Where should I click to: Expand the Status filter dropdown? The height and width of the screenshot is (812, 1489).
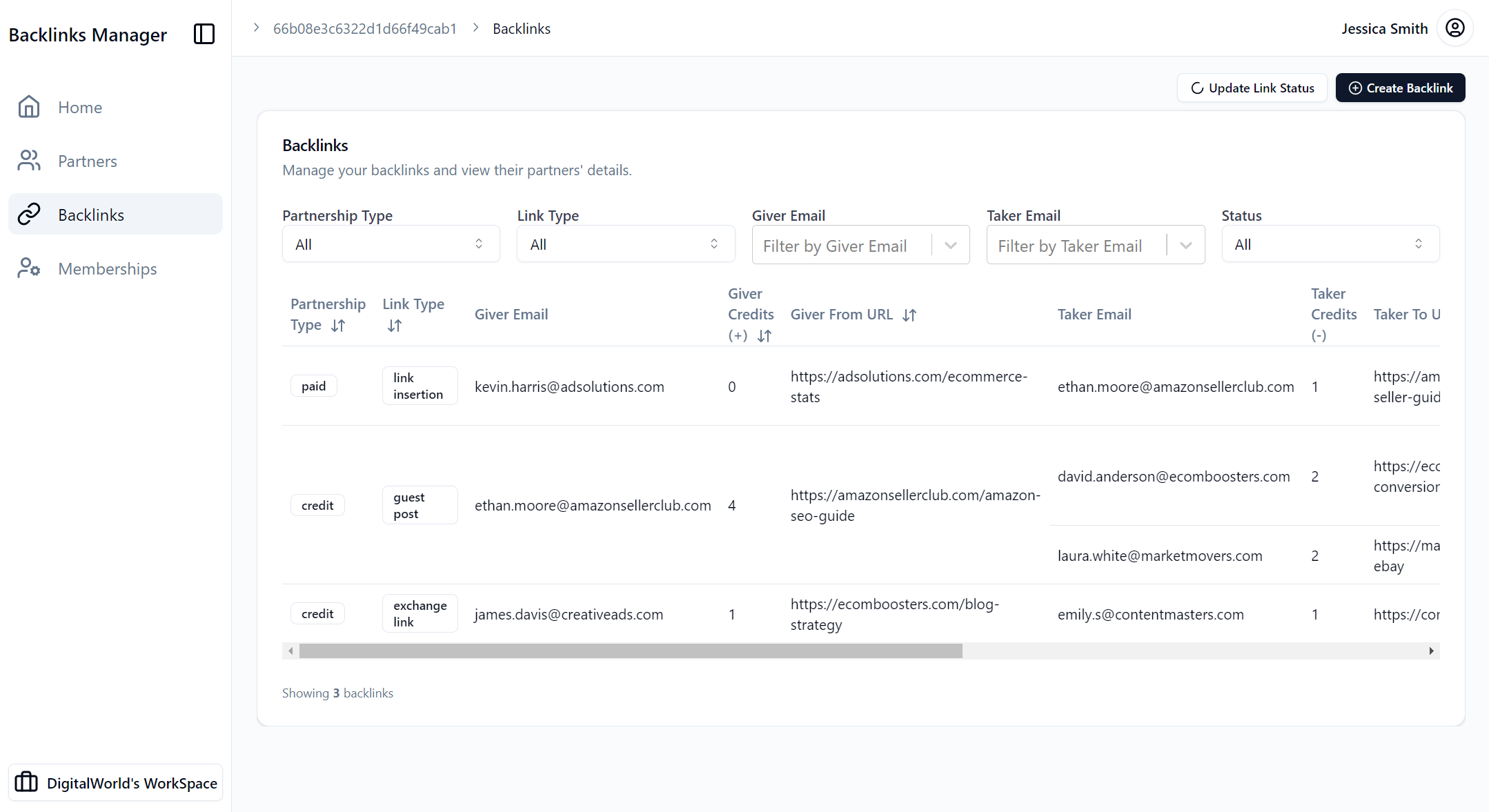click(1330, 244)
